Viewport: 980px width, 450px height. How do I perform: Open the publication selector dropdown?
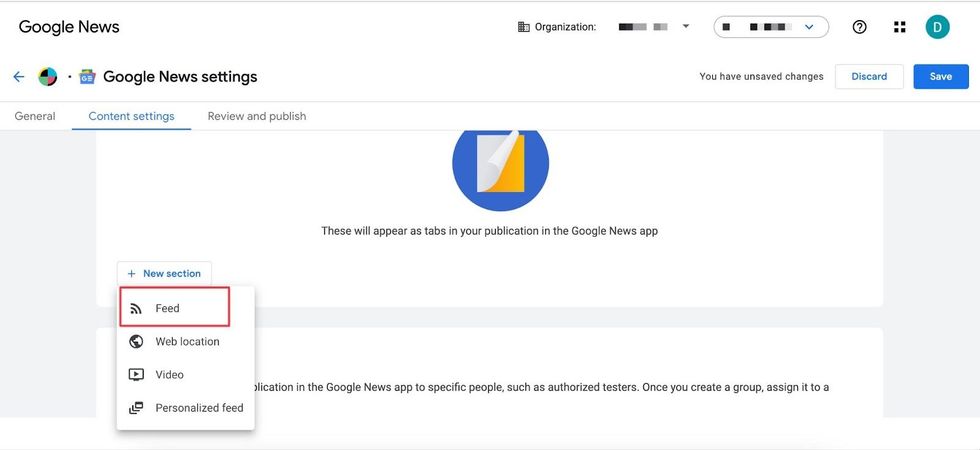[x=771, y=27]
